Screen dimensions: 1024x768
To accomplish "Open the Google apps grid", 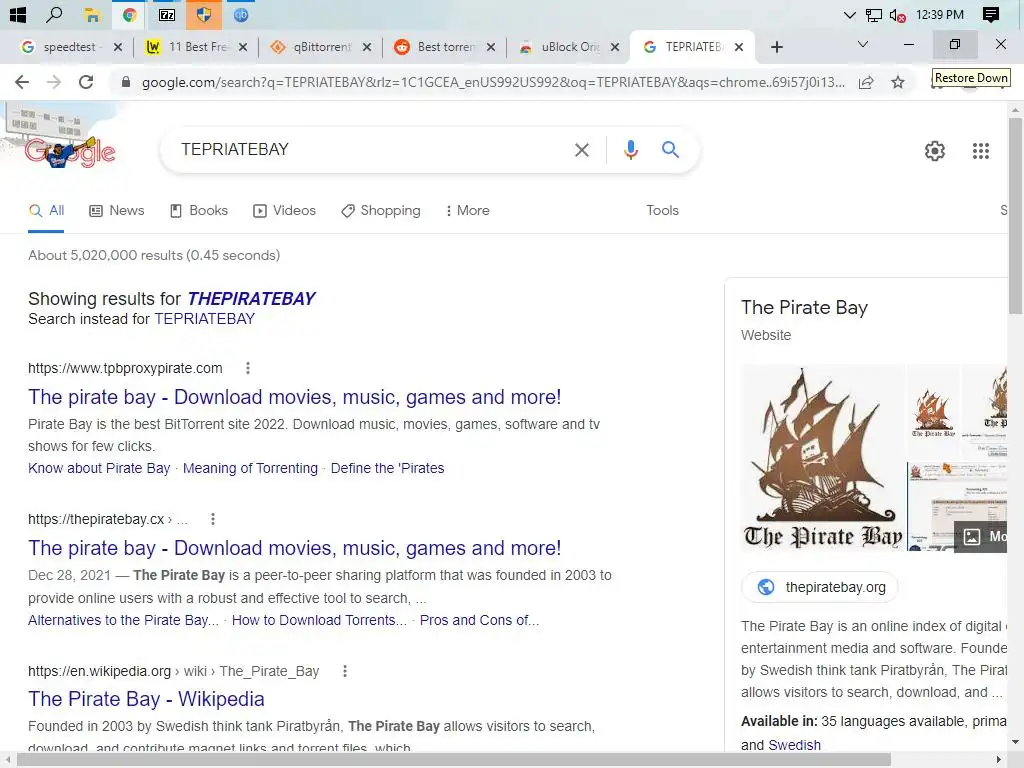I will point(980,151).
